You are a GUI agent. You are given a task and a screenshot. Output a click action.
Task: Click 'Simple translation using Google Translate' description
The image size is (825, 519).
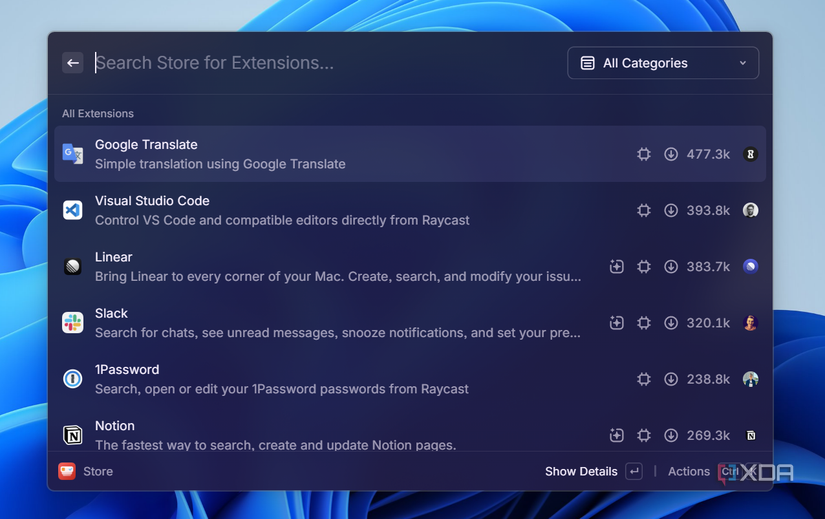coord(220,164)
